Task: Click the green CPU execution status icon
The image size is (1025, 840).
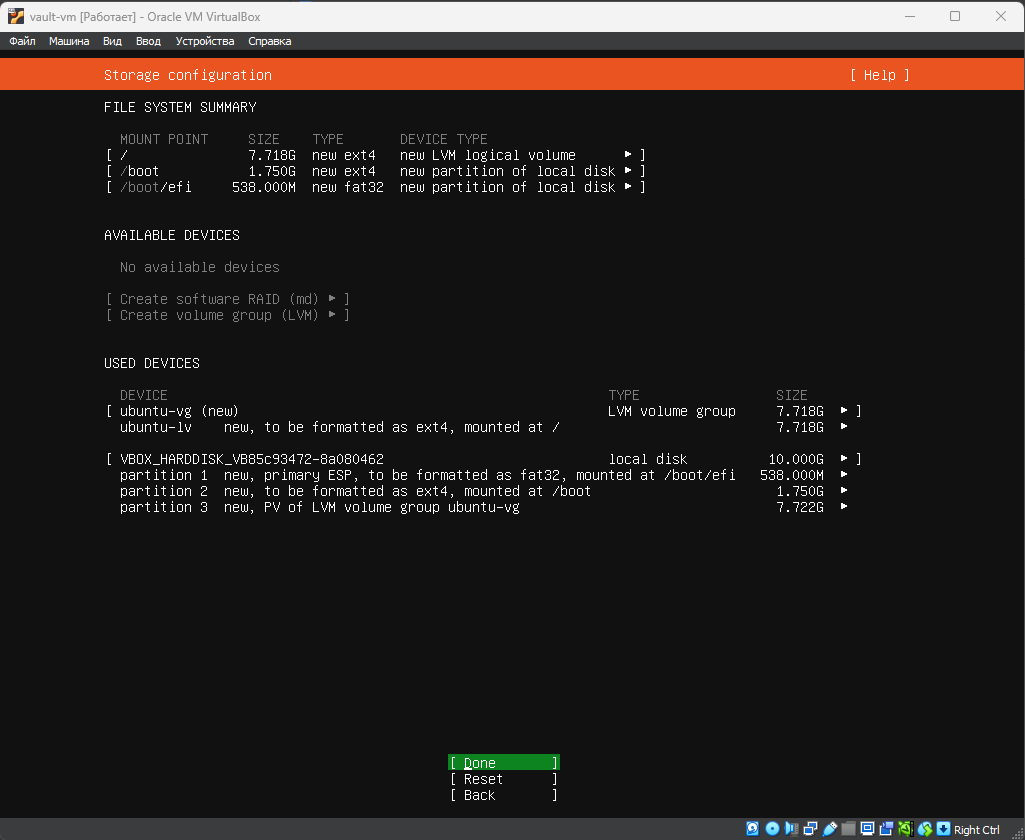Action: (x=905, y=829)
